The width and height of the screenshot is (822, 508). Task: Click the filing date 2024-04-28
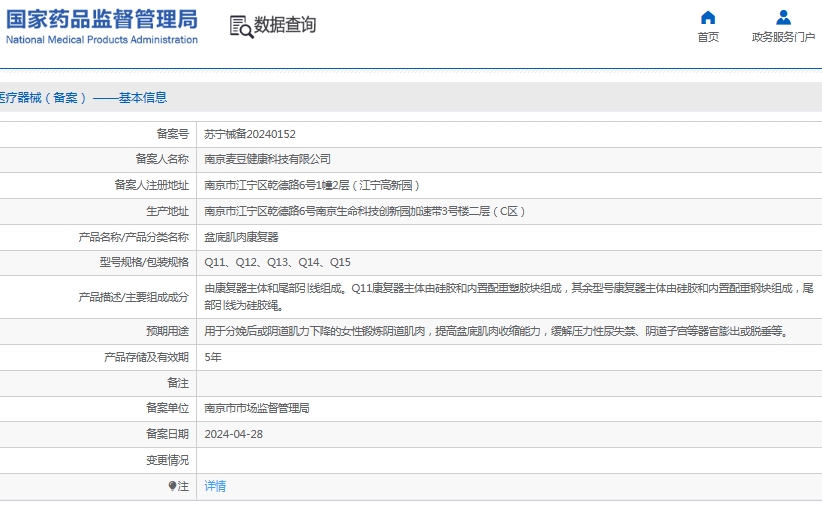point(233,434)
